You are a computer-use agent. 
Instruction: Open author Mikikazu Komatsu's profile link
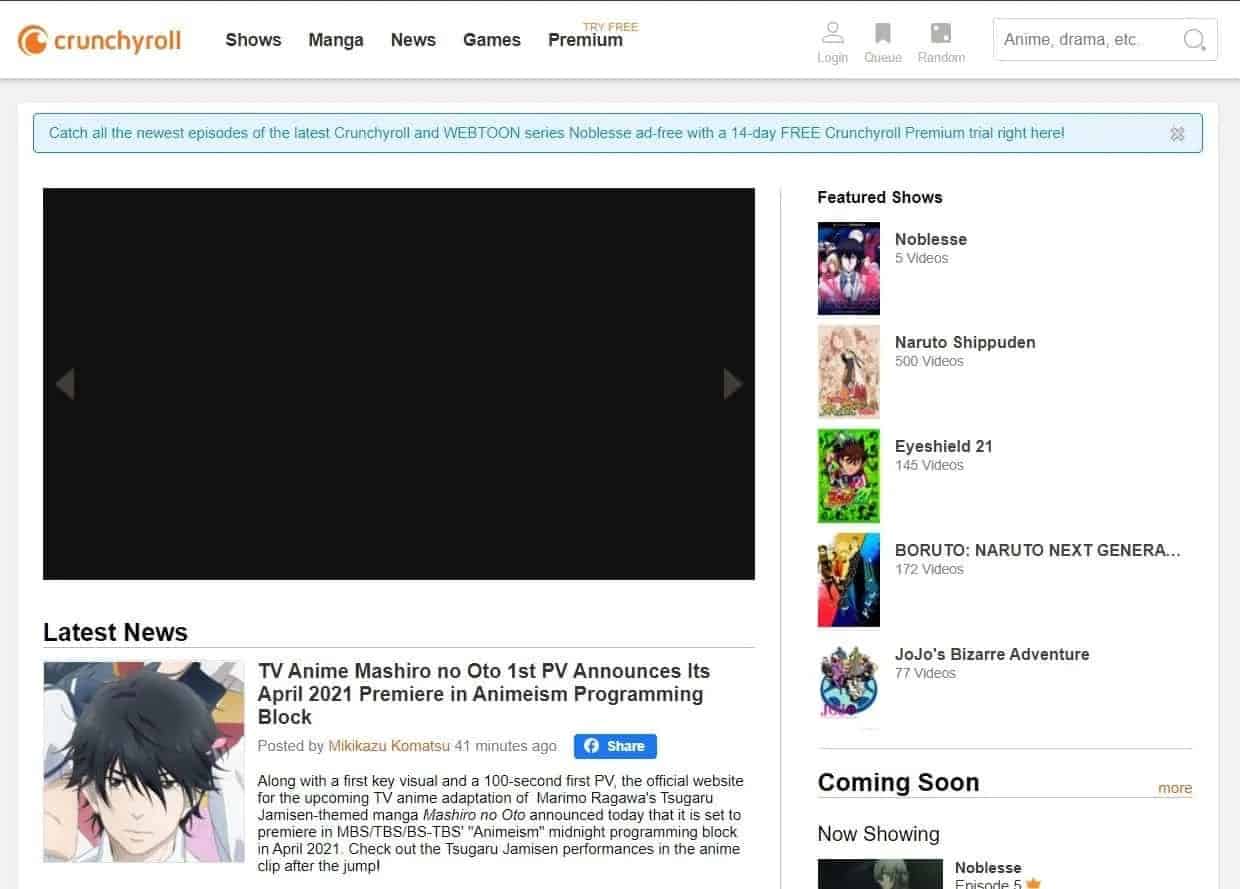coord(389,746)
